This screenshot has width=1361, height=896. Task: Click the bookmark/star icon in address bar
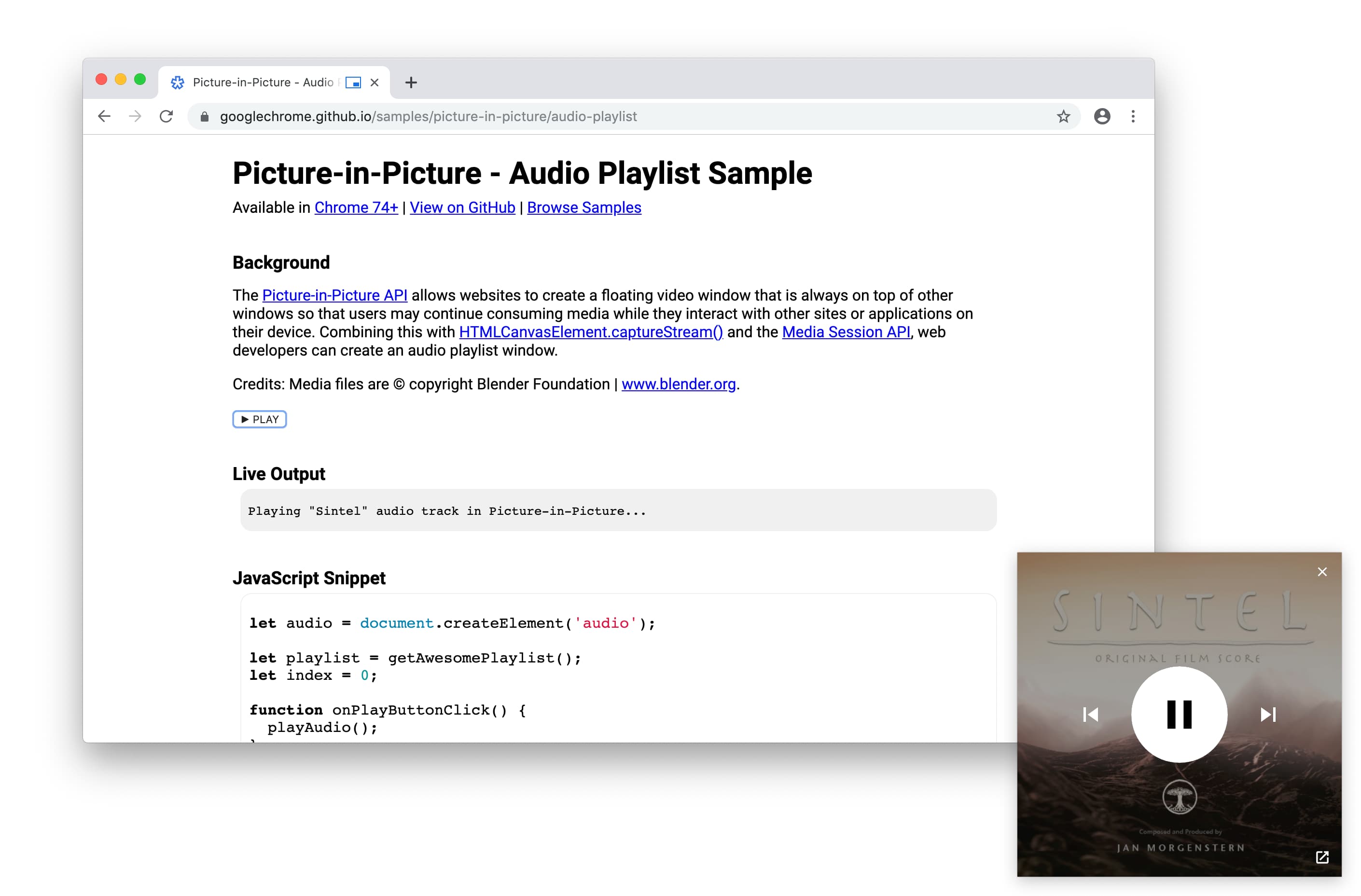(1063, 117)
